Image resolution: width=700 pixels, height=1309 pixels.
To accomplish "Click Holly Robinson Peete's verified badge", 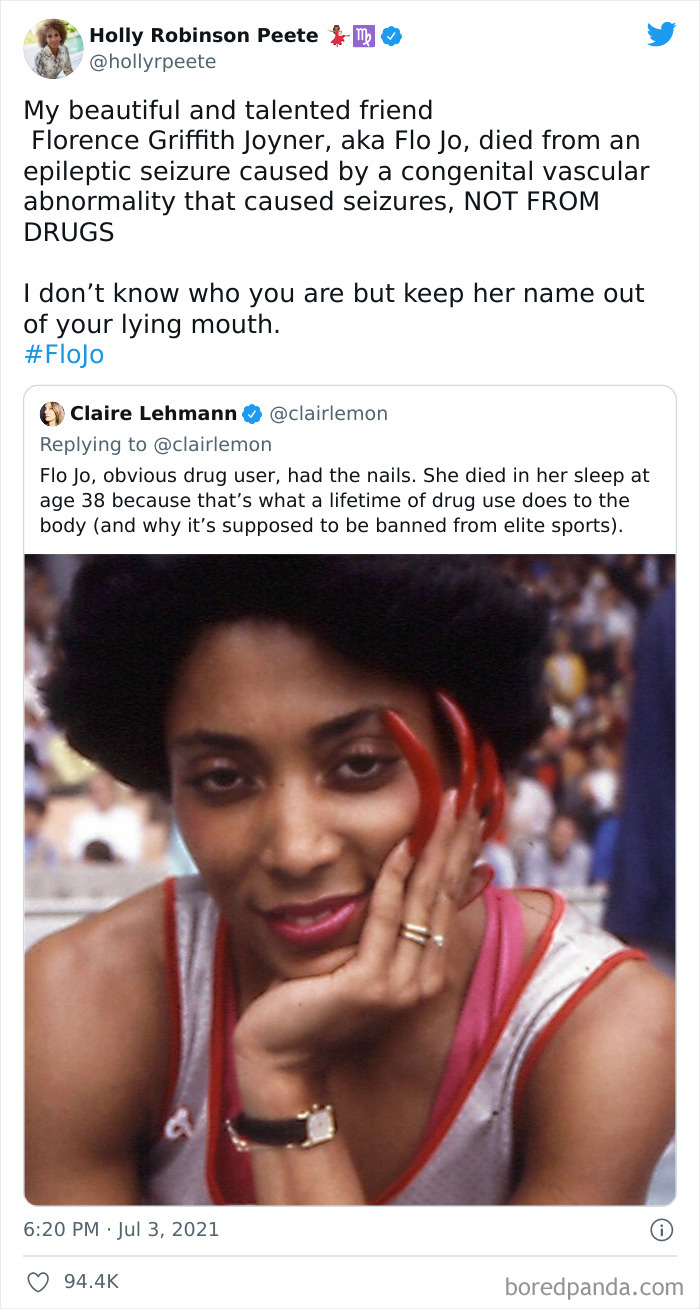I will click(392, 37).
